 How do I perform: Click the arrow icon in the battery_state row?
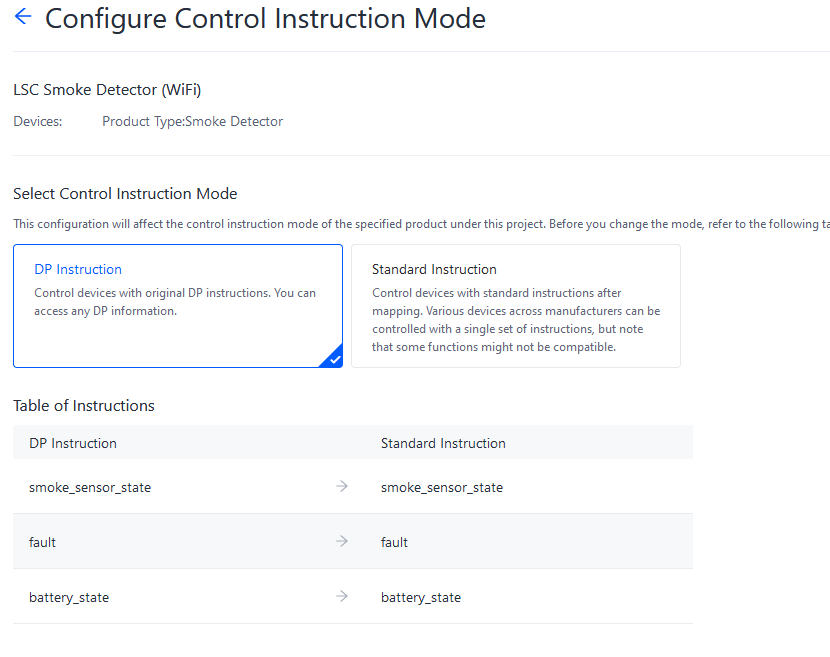pos(342,596)
